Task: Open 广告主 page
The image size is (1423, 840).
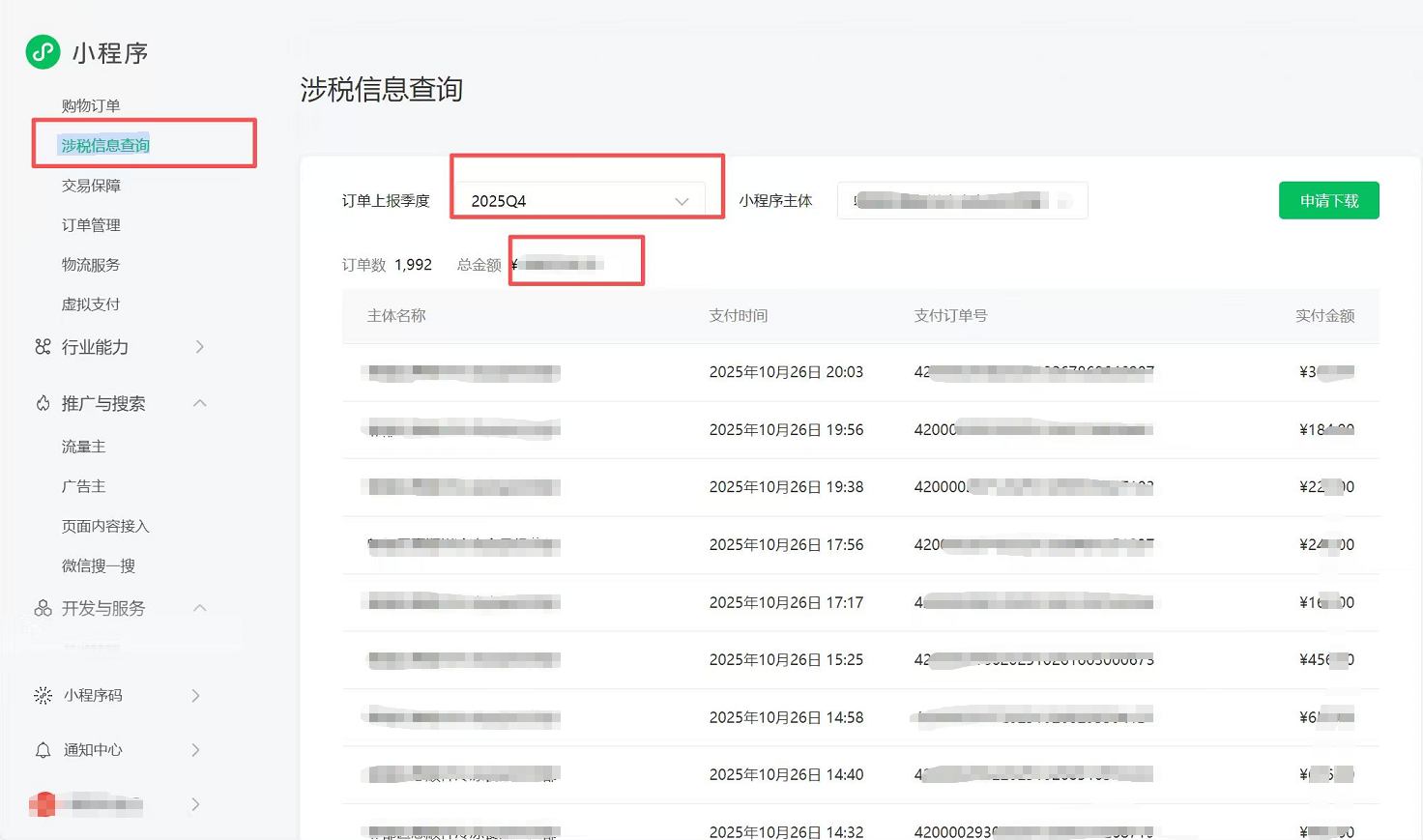Action: (83, 486)
